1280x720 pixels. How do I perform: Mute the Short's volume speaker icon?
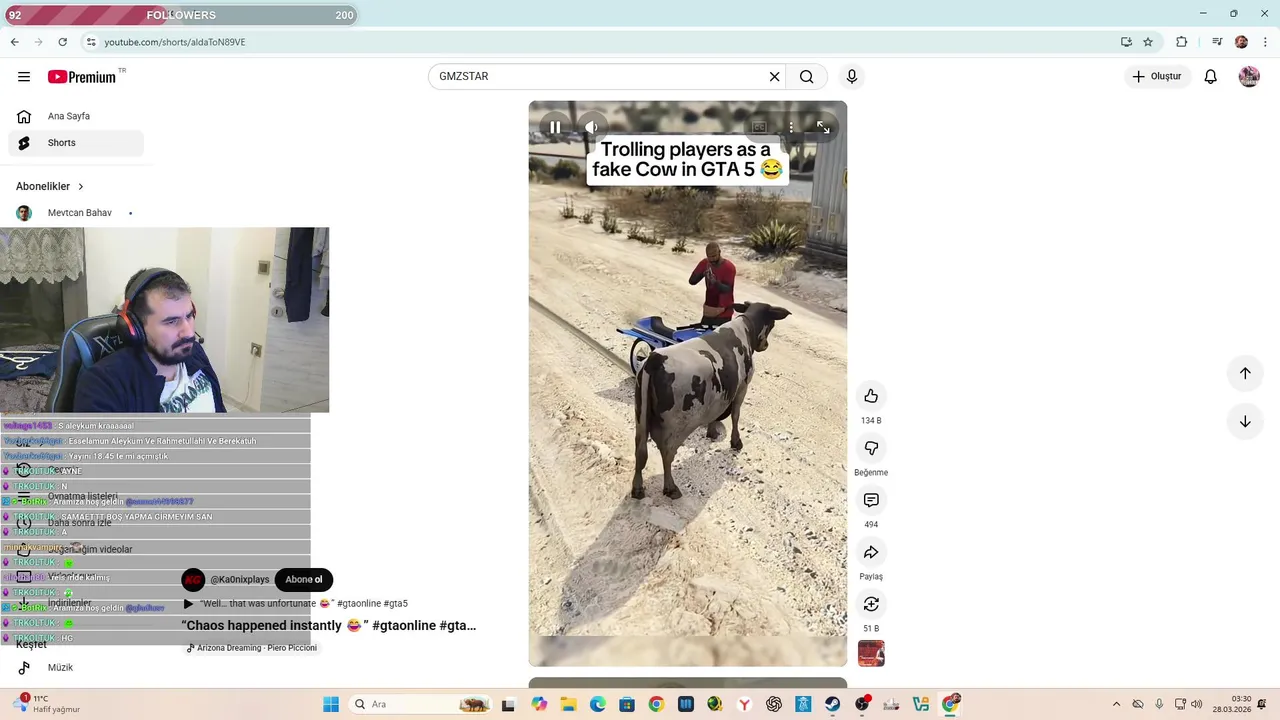tap(591, 127)
